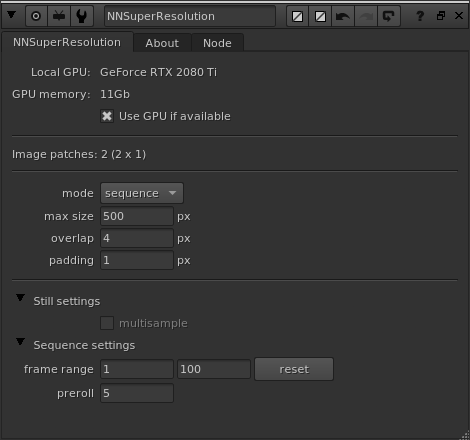Float the panel with the float icon

pos(441,15)
